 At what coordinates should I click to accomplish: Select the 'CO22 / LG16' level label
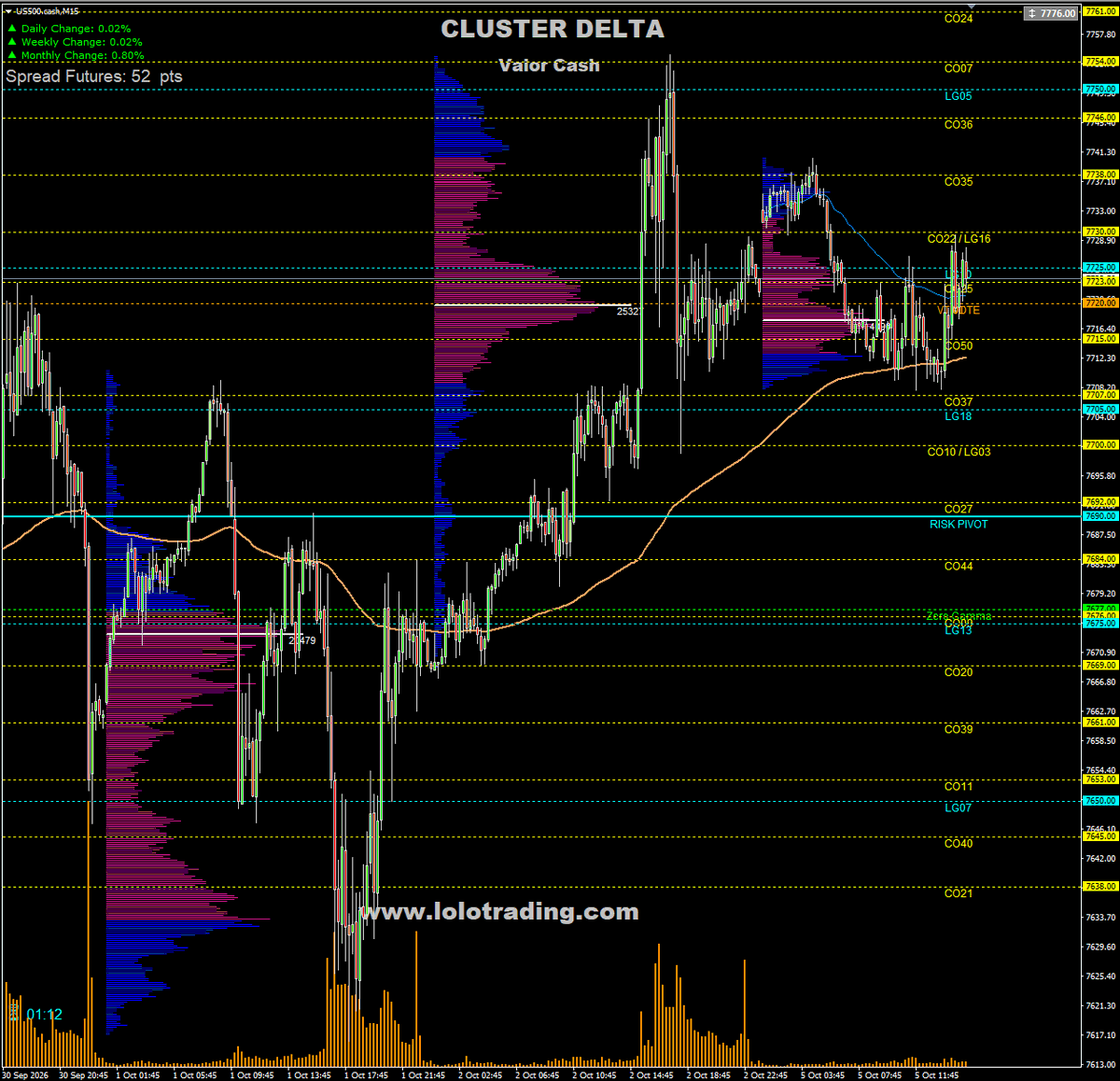tap(959, 239)
